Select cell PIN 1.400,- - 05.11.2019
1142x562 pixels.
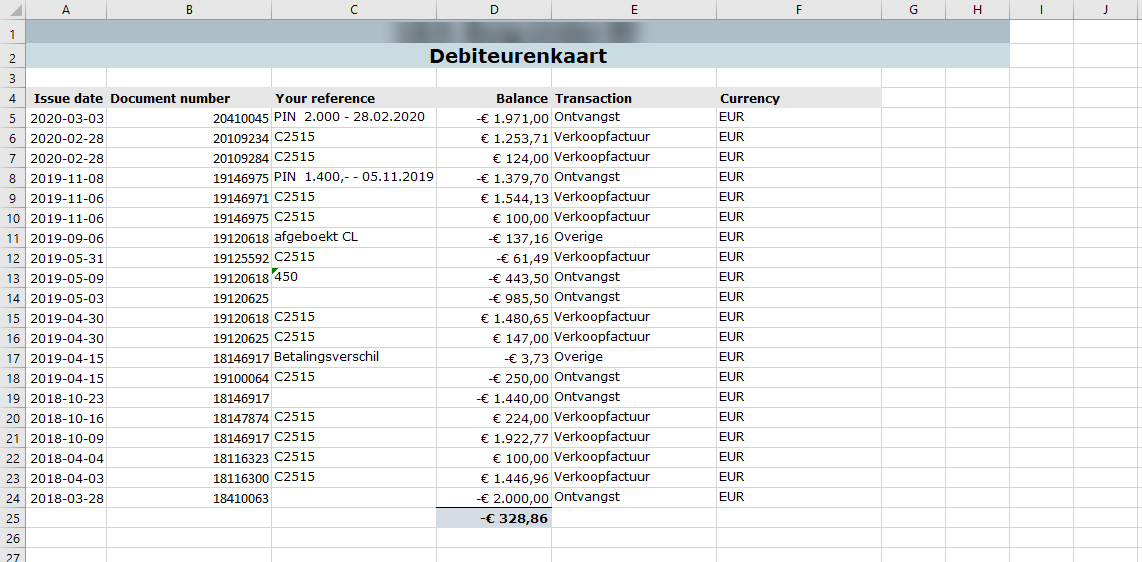point(354,178)
